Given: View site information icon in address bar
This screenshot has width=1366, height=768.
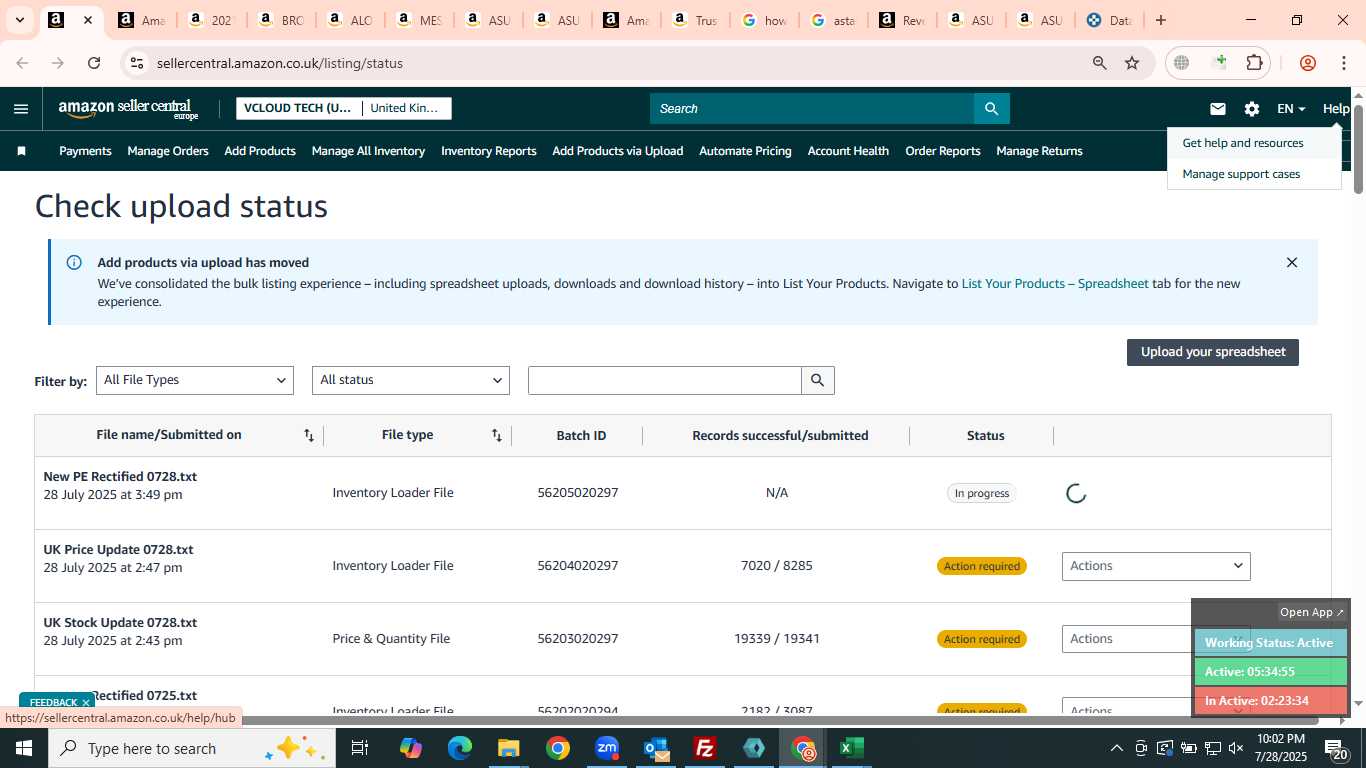Looking at the screenshot, I should [136, 63].
